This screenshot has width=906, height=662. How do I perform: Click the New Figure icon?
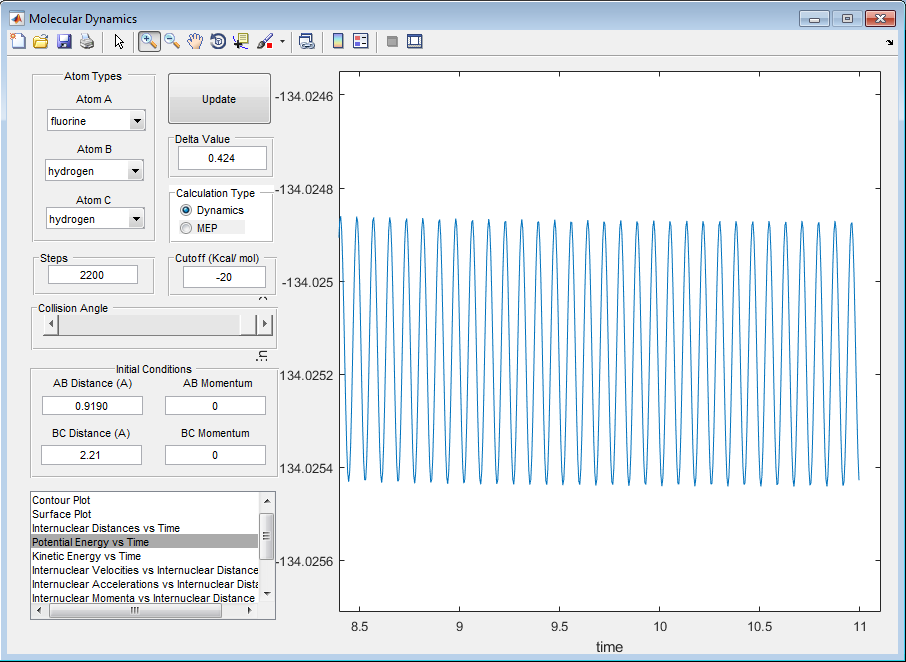click(17, 41)
